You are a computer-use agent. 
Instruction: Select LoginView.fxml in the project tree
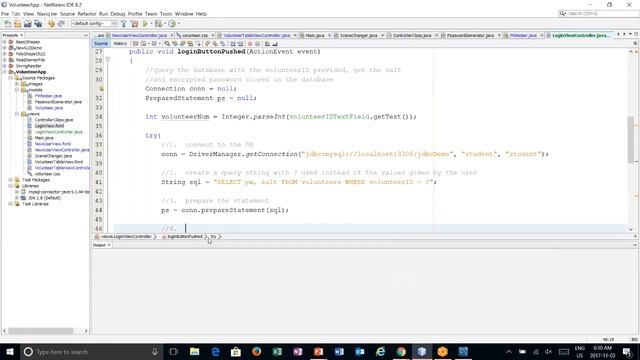tap(49, 126)
